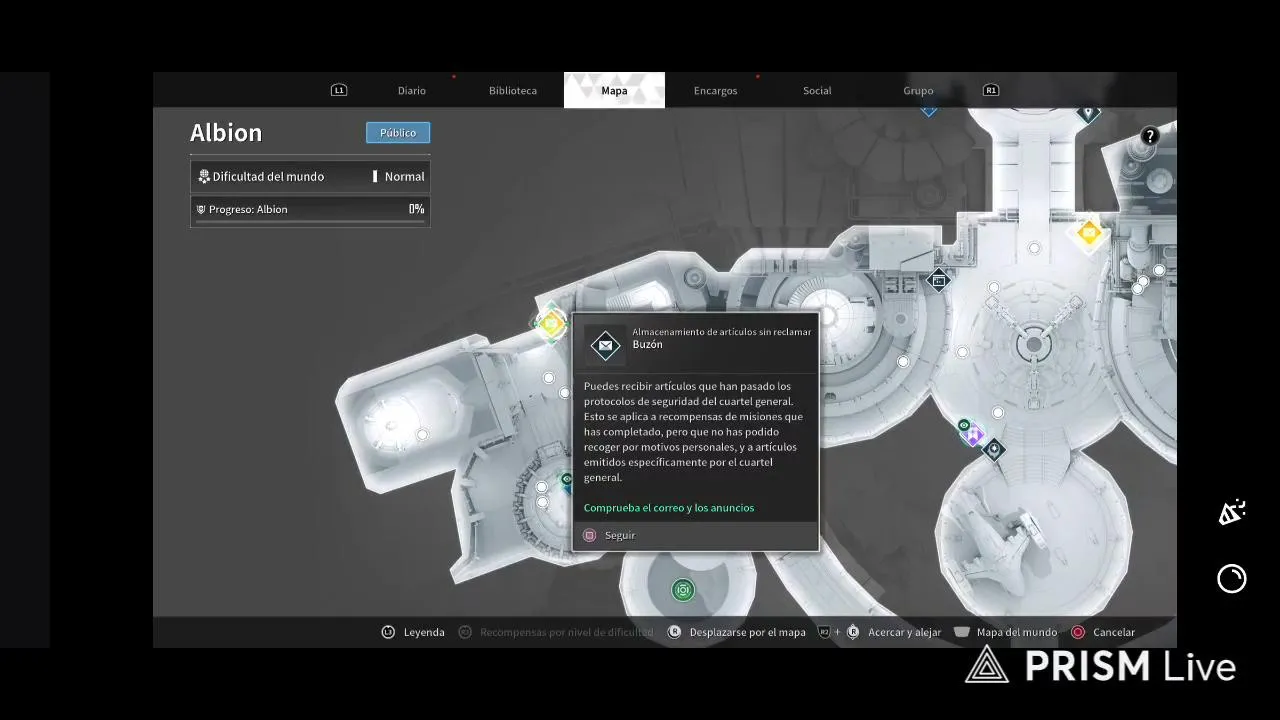Screen dimensions: 1280x720
Task: Switch to the Grupo tab
Action: click(918, 90)
